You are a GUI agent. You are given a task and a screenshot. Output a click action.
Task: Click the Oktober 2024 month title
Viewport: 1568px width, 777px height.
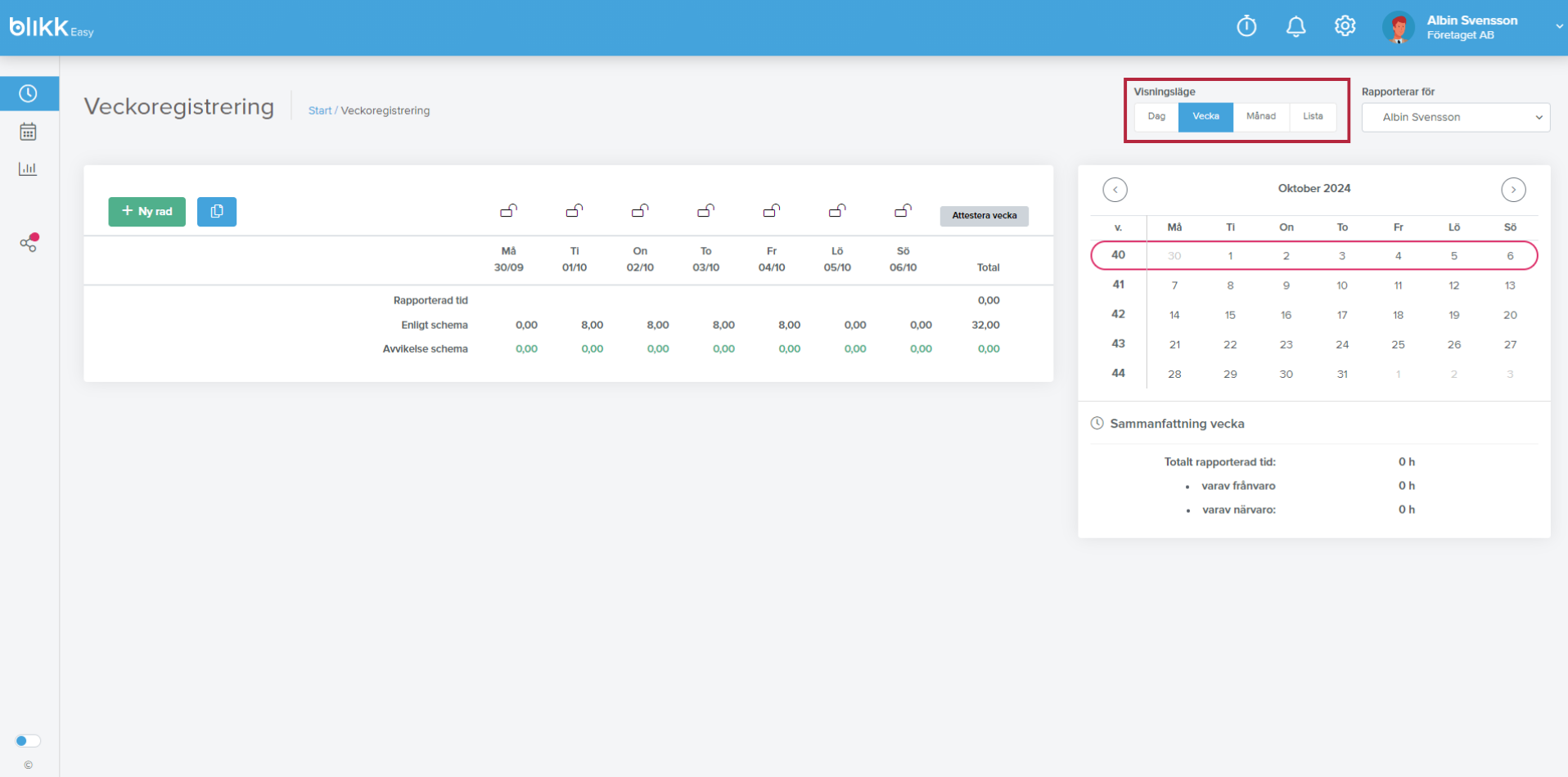(x=1314, y=188)
